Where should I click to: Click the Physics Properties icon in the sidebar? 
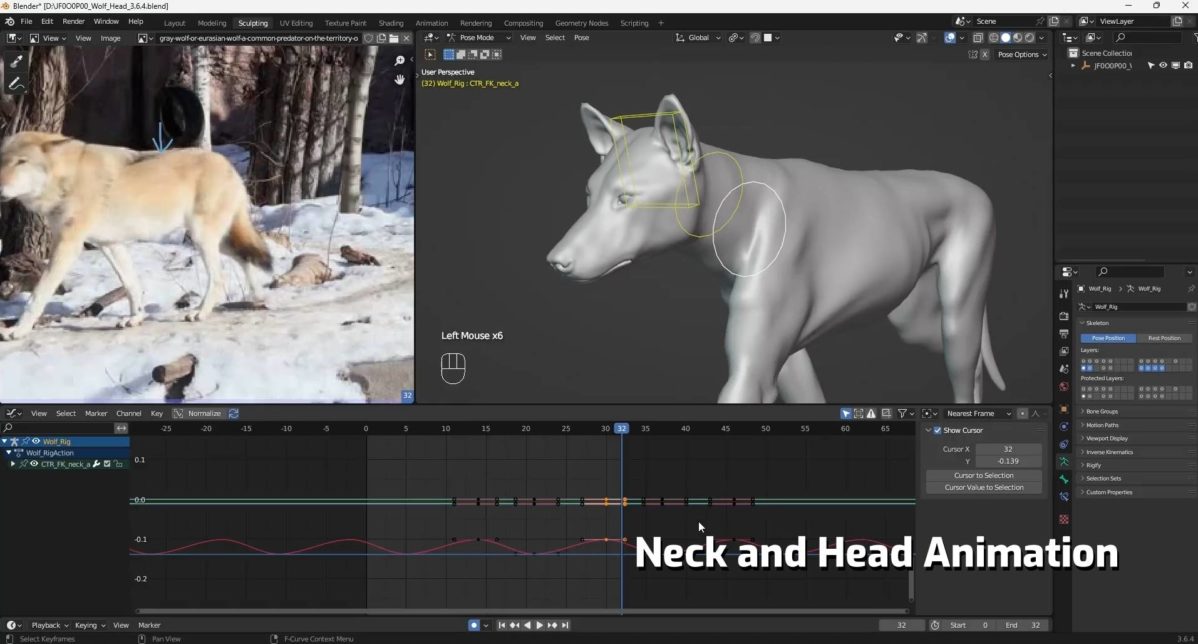[1064, 428]
